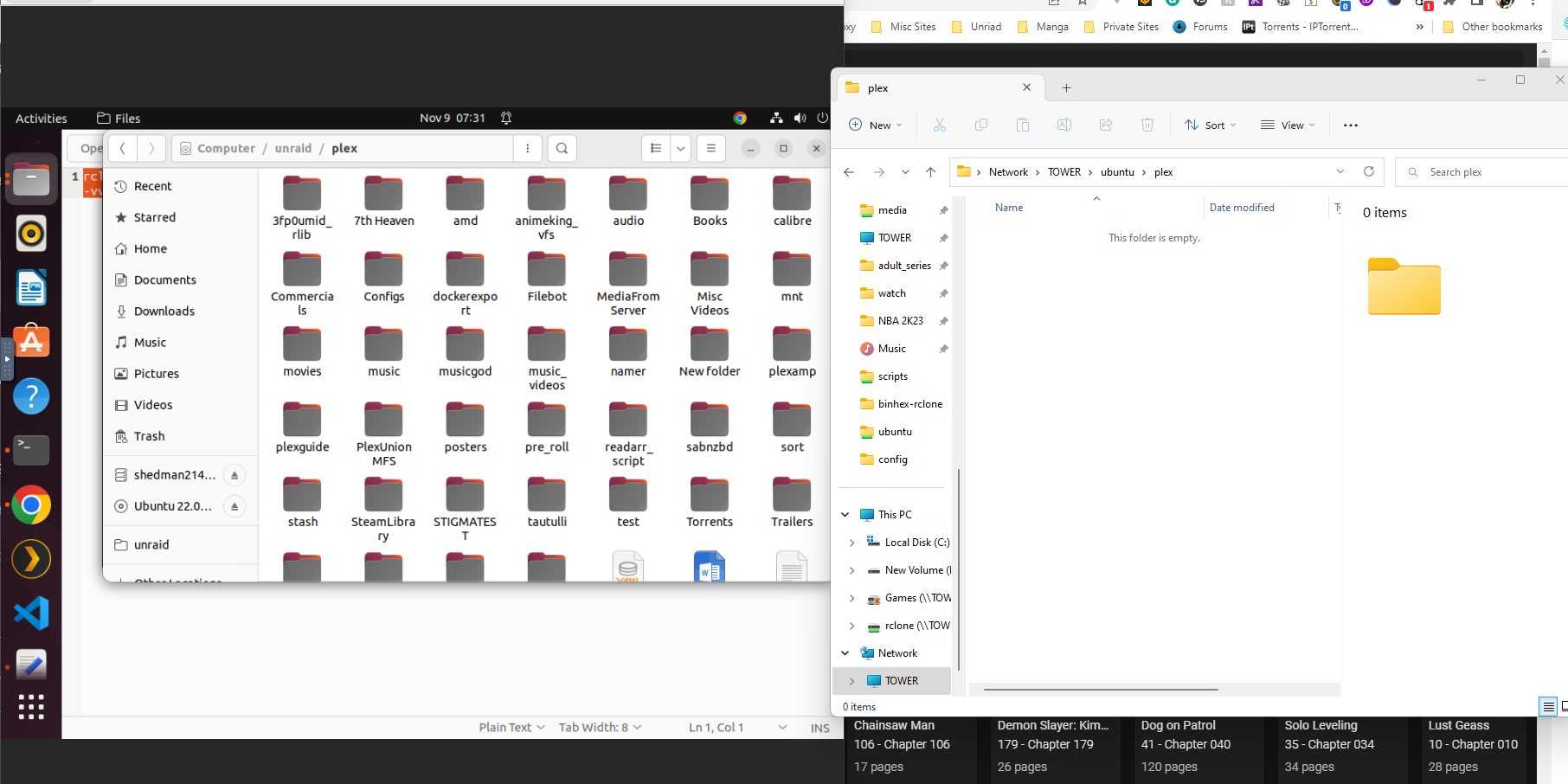Open the Show Applications grid in dock
1568x784 pixels.
pyautogui.click(x=31, y=706)
